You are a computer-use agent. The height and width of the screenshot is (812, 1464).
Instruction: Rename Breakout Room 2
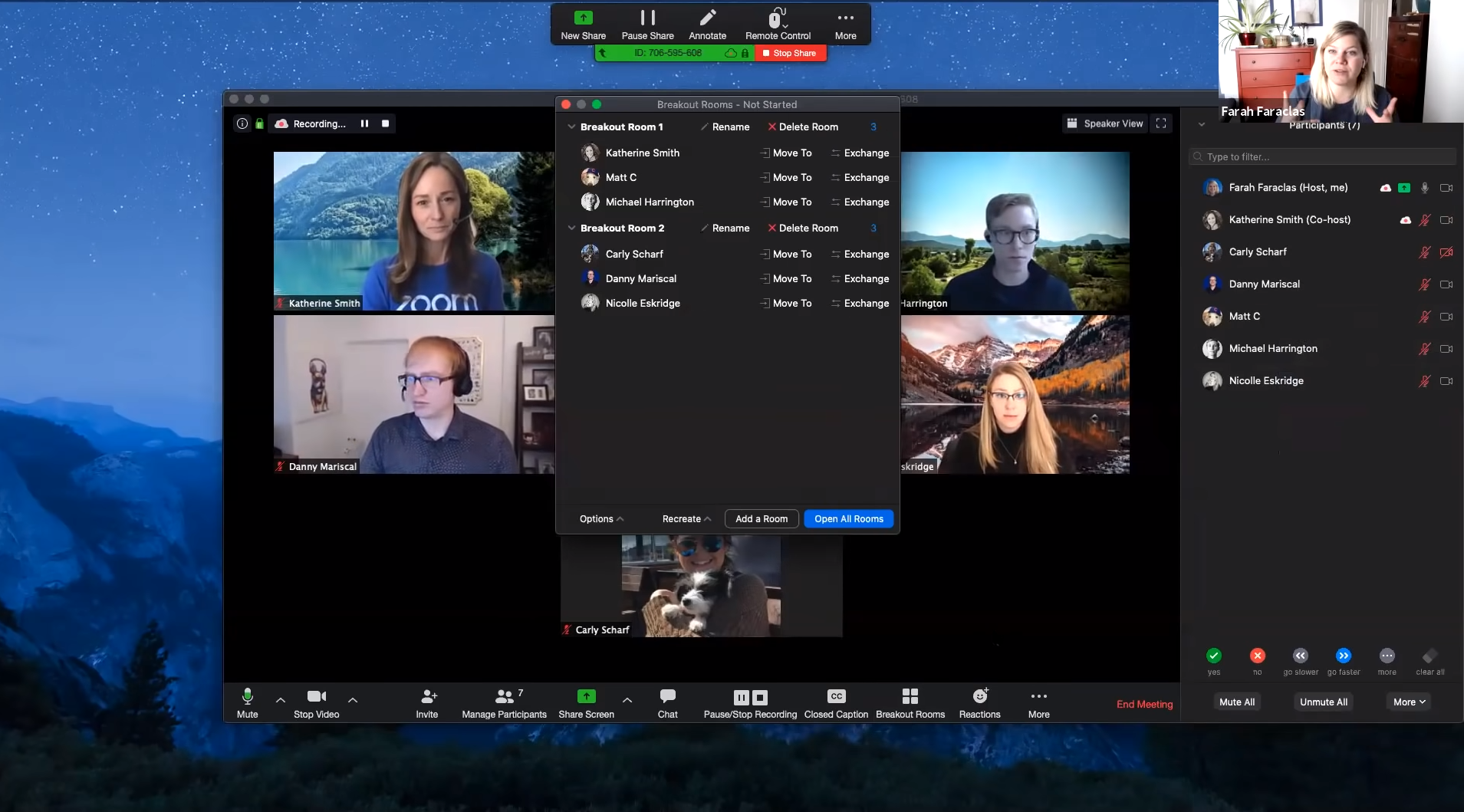click(725, 228)
